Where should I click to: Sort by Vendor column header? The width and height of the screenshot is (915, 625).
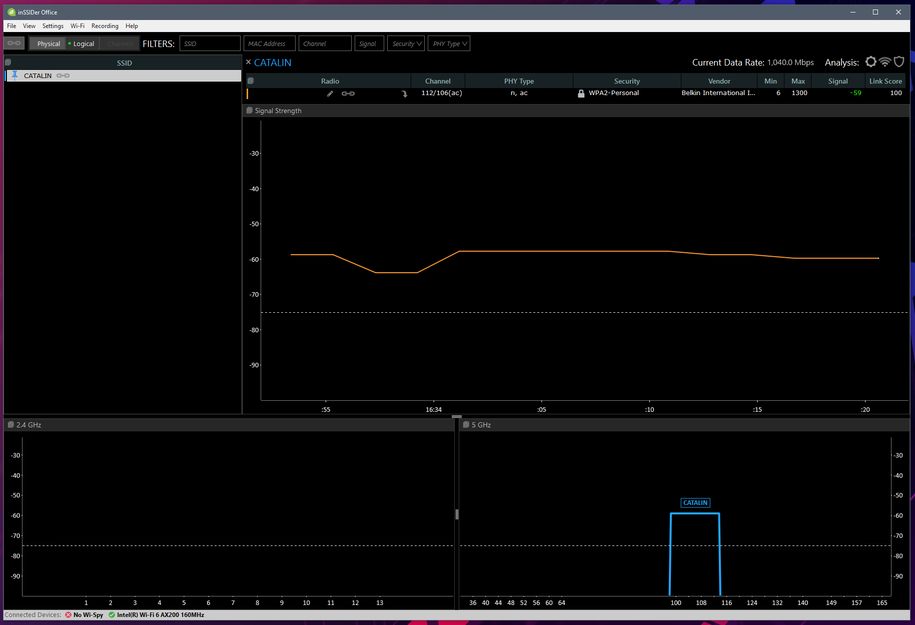[x=719, y=81]
